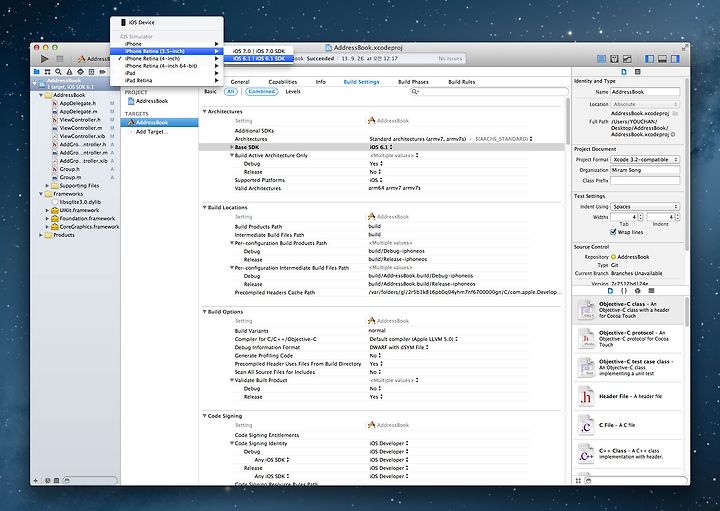Select the C File template
This screenshot has width=720, height=511.
click(x=628, y=425)
